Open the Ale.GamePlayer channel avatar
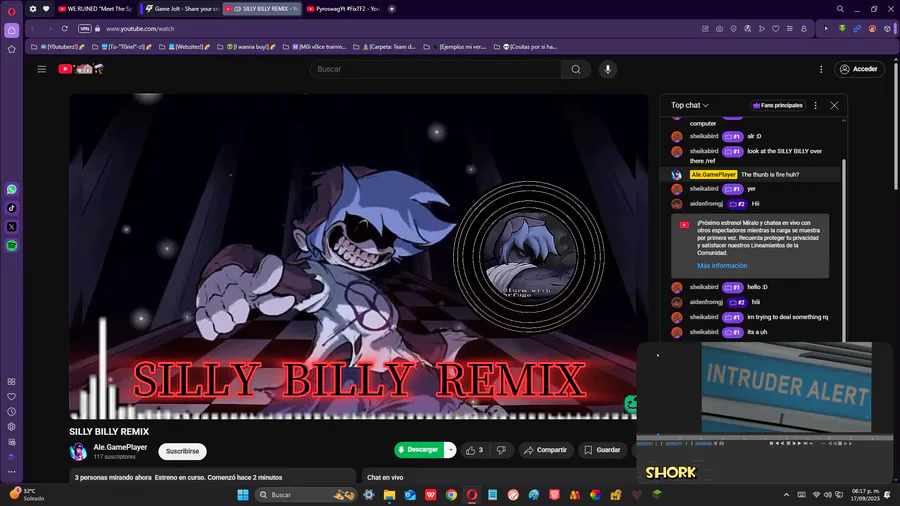 [79, 451]
